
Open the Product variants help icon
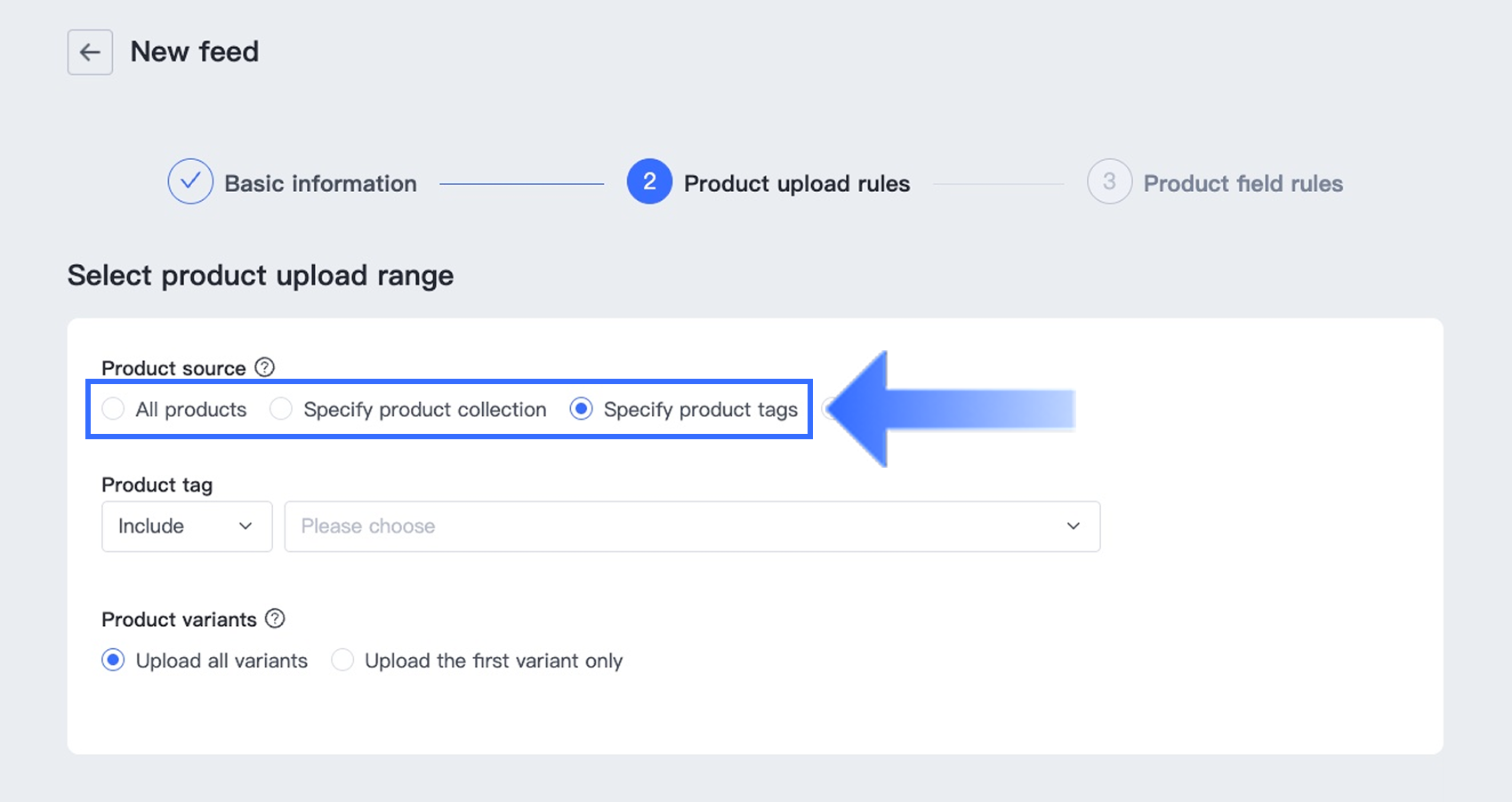pyautogui.click(x=276, y=619)
